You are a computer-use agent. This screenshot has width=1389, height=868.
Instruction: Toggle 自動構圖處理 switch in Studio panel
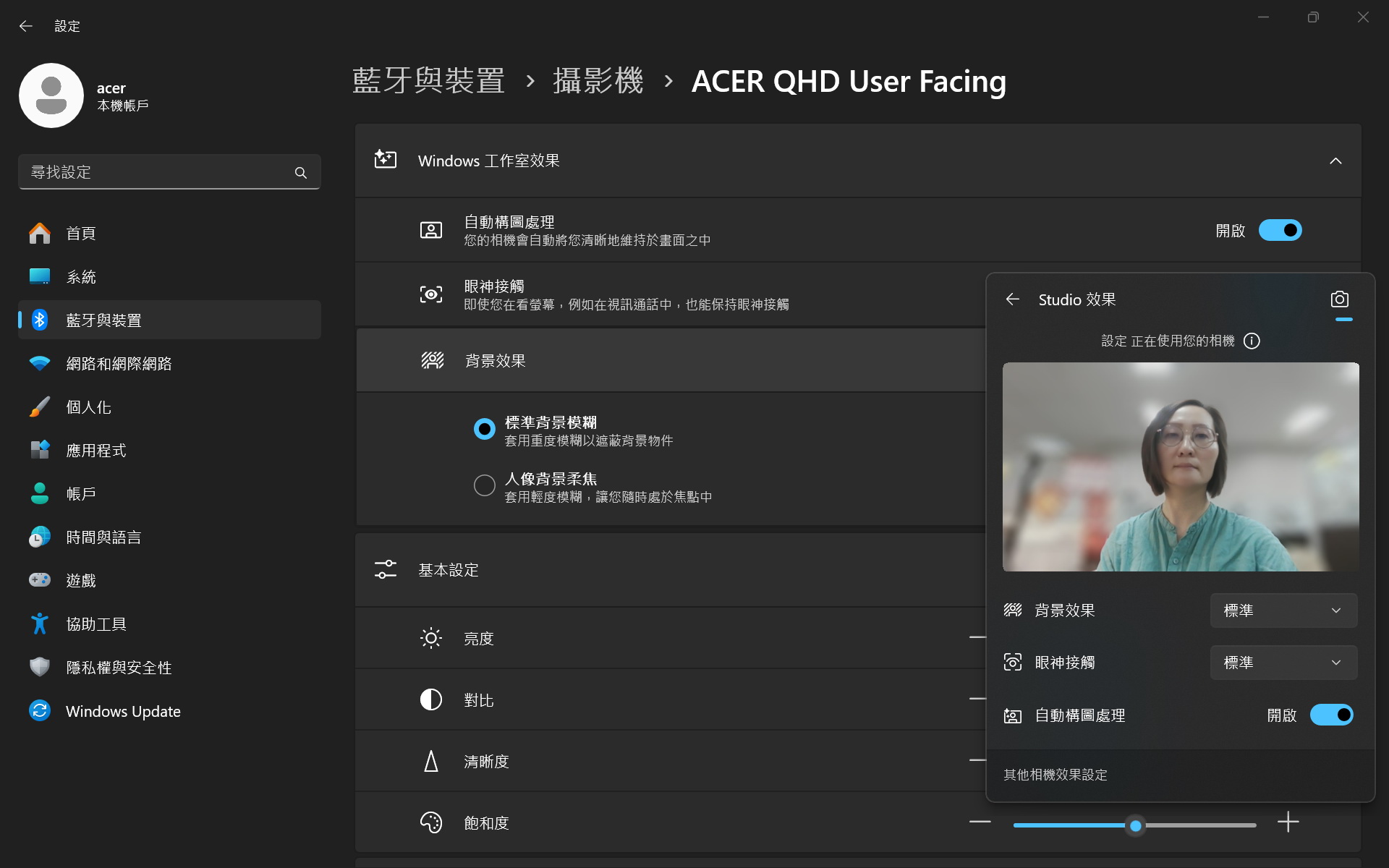click(1332, 715)
